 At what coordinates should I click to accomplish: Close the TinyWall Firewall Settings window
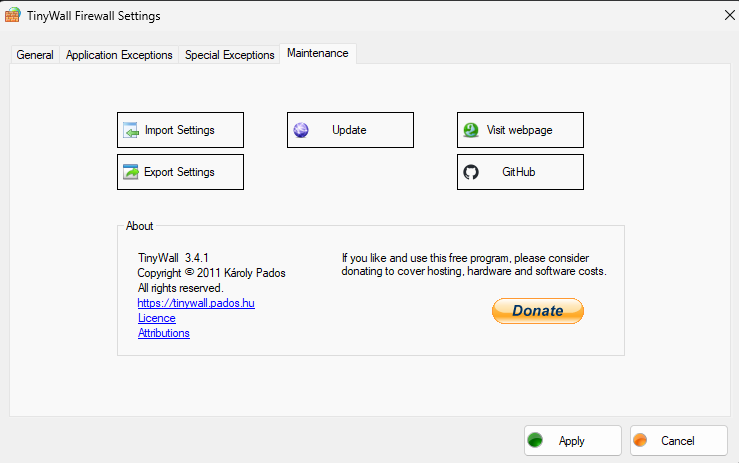(727, 15)
